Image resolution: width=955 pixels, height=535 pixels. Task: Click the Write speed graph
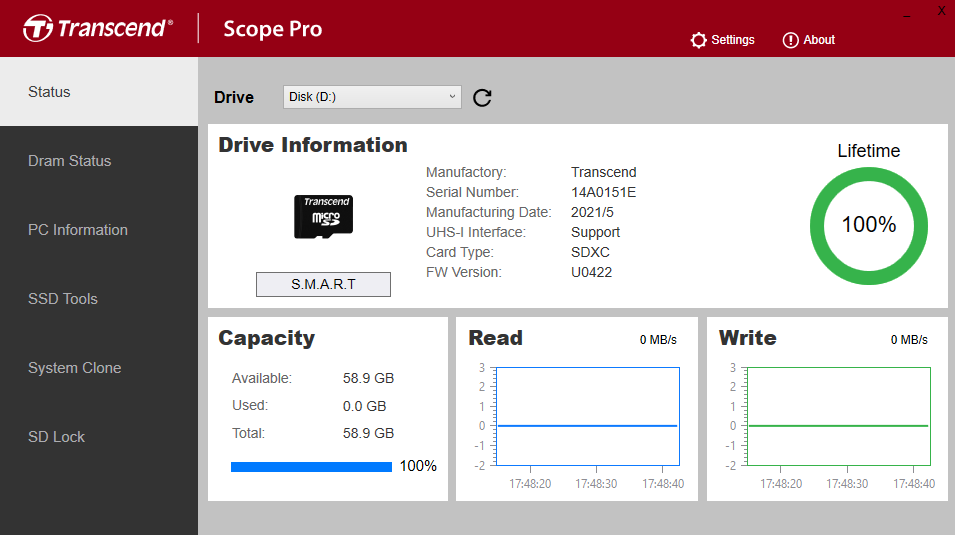[x=839, y=417]
